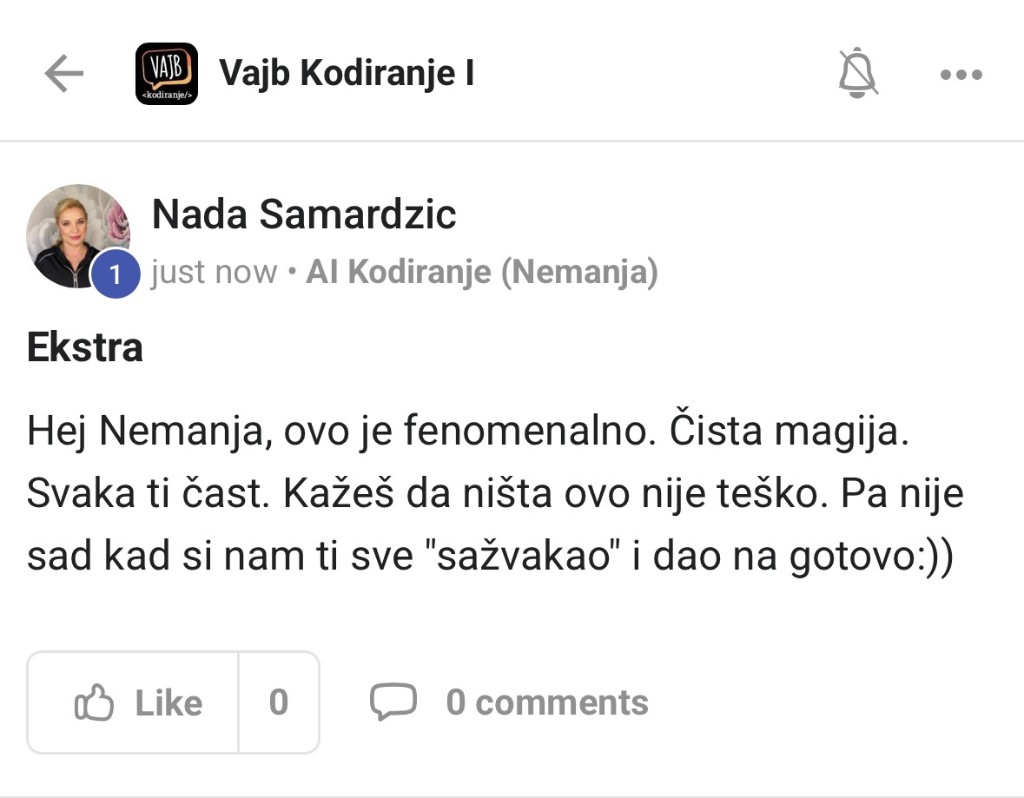Screen dimensions: 1024x798
Task: Tap the thumbs-up icon on the post
Action: coord(97,702)
